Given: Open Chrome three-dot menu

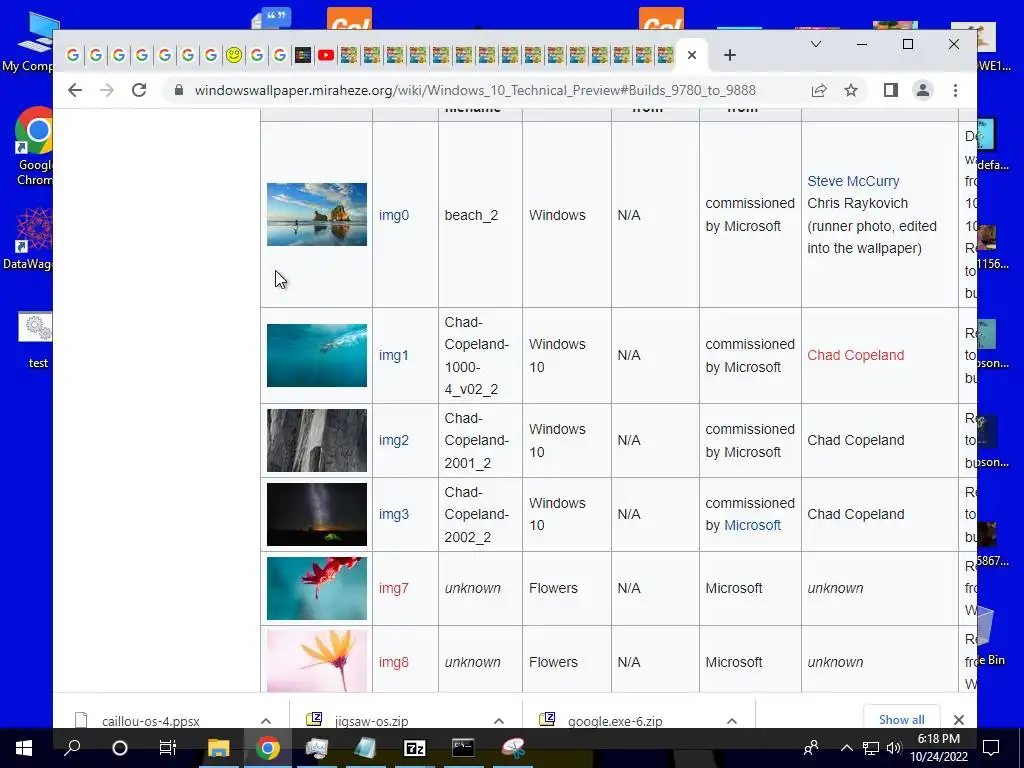Looking at the screenshot, I should pyautogui.click(x=955, y=90).
